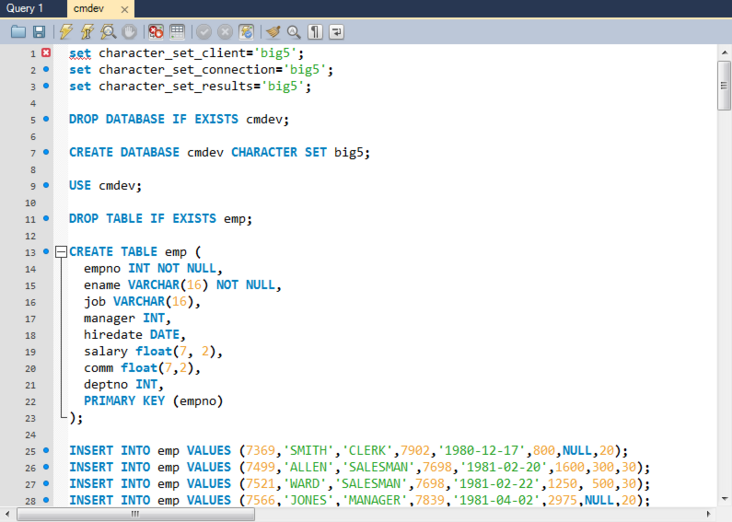Click the Beautify query broom icon
The height and width of the screenshot is (522, 732).
[x=273, y=32]
